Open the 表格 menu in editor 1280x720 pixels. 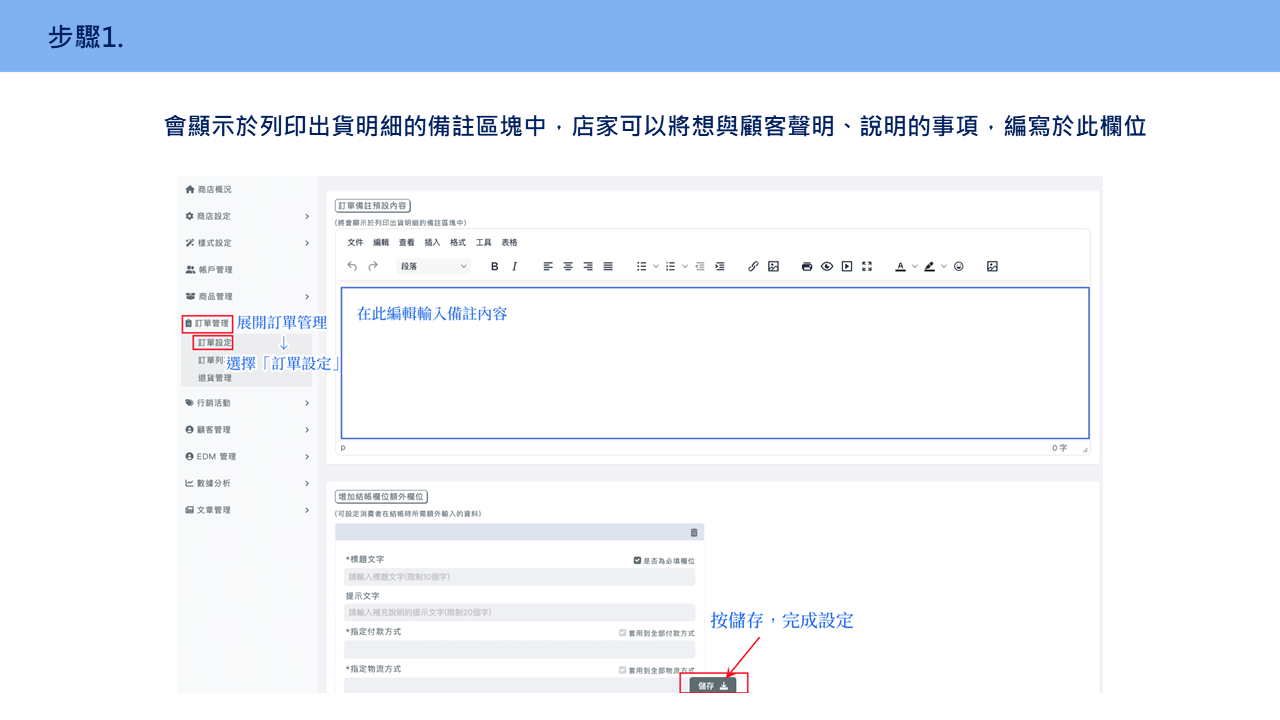[510, 242]
